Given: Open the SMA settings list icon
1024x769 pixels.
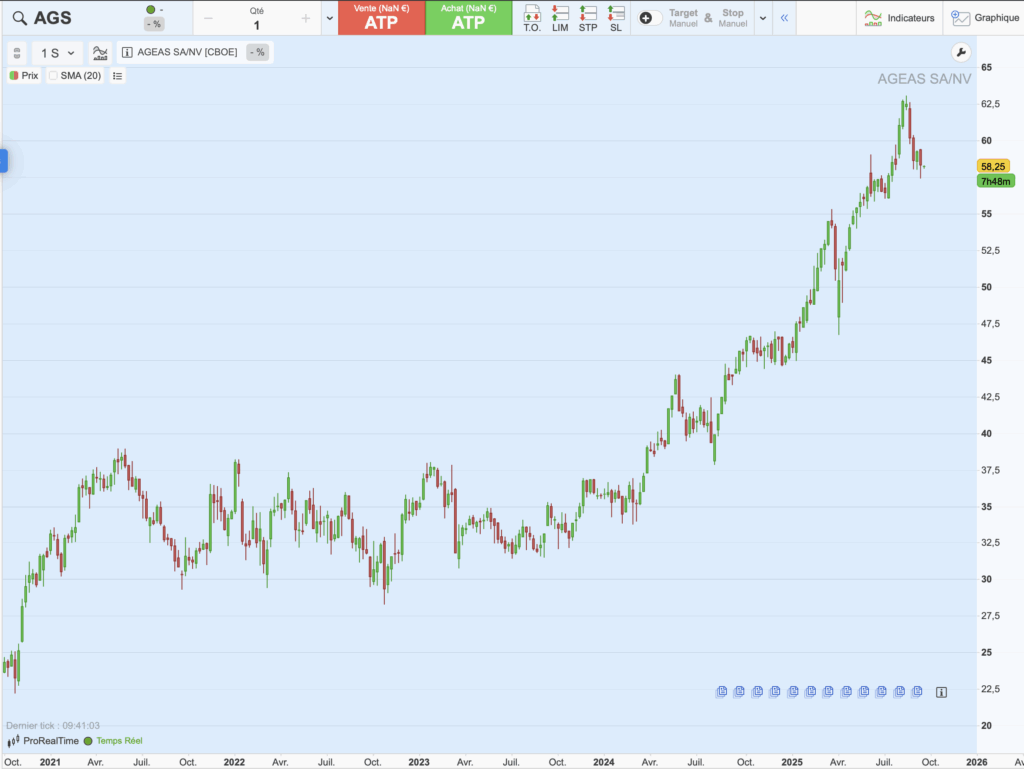Looking at the screenshot, I should coord(117,76).
